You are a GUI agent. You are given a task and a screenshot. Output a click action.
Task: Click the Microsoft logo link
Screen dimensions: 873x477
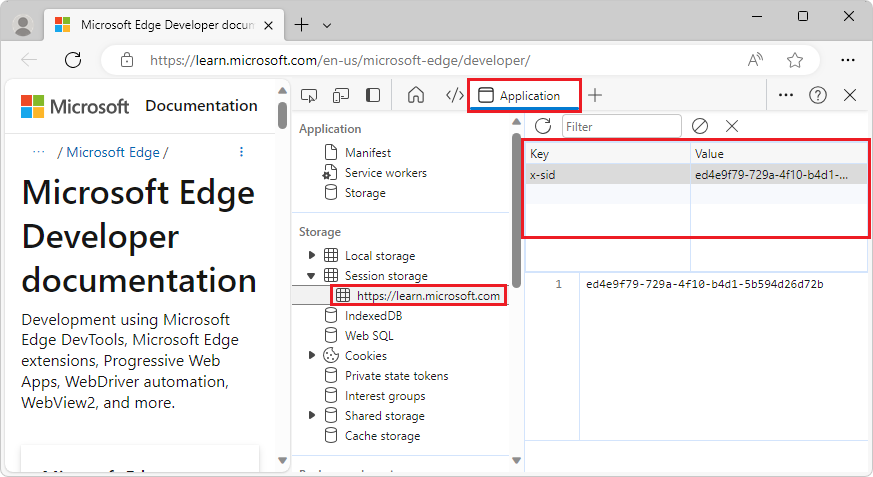(x=75, y=106)
